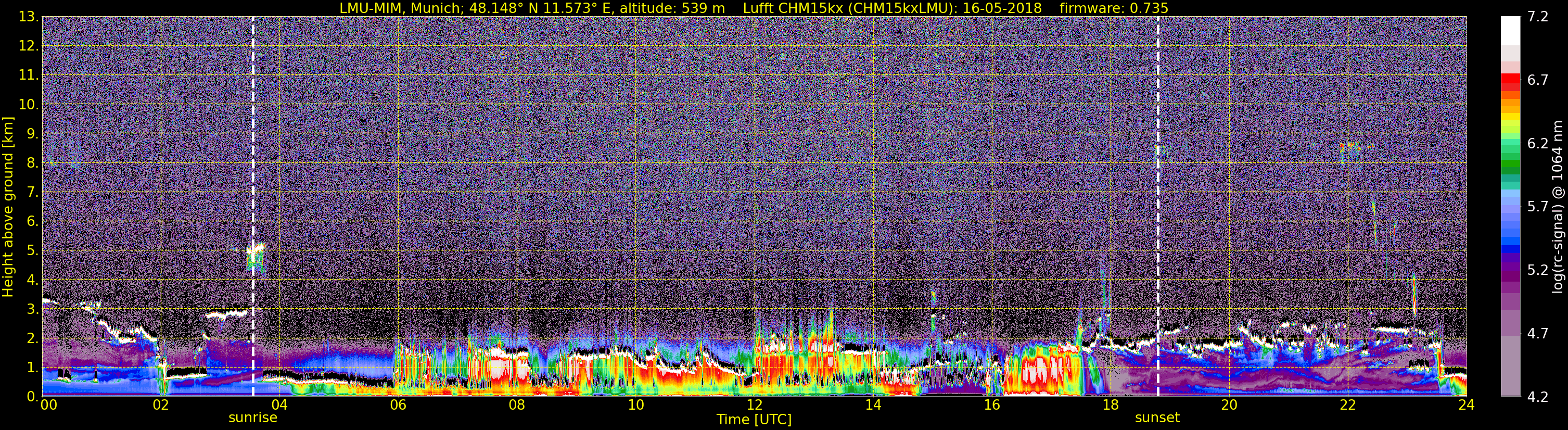Click the '12.' height axis tick label
The width and height of the screenshot is (1568, 430).
pyautogui.click(x=28, y=46)
